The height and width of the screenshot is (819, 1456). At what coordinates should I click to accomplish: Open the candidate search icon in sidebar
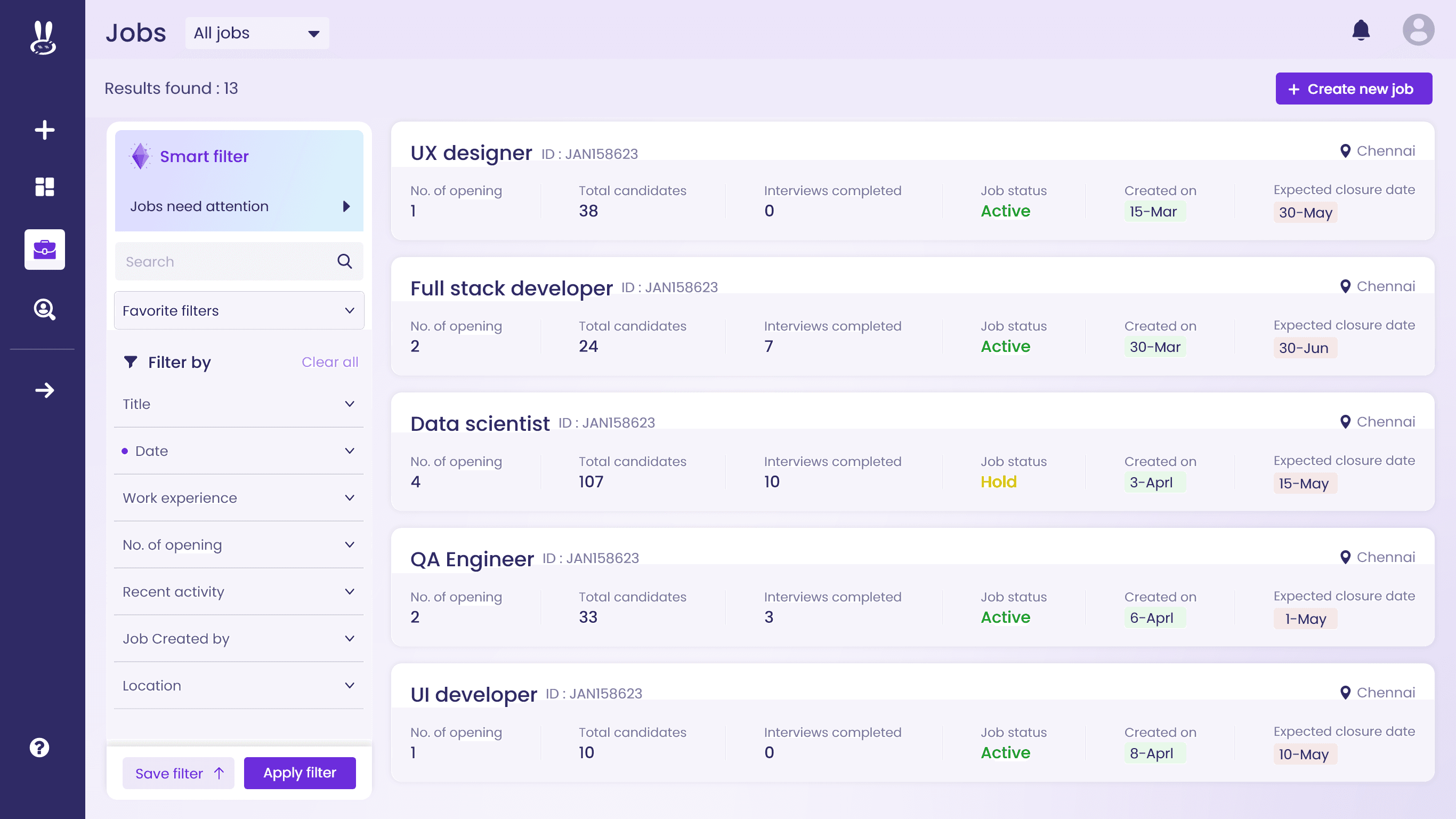pos(44,309)
